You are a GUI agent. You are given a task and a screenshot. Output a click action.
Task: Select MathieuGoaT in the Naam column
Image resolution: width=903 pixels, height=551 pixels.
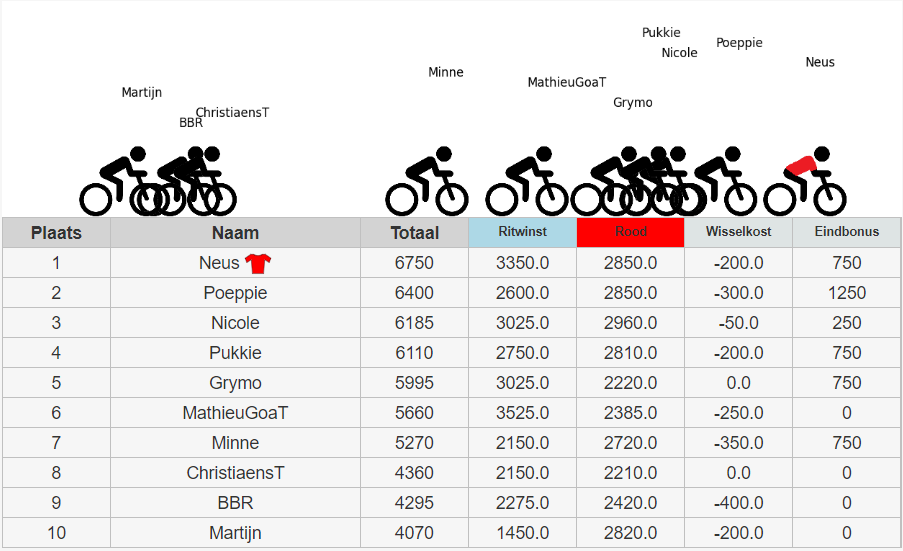(235, 413)
